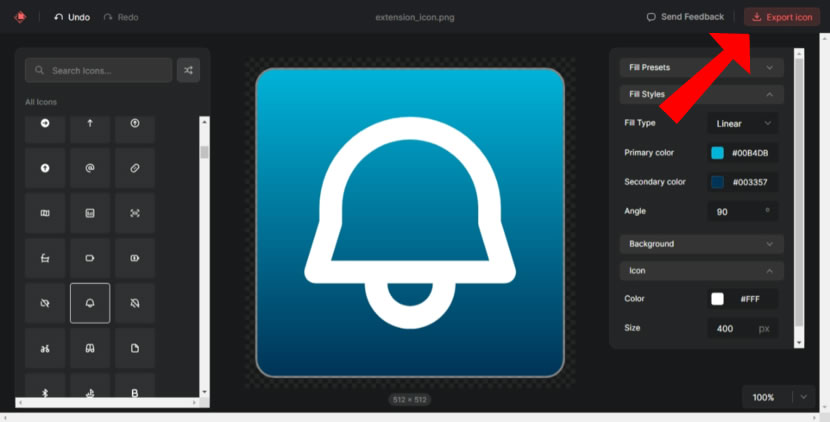Collapse the Fill Styles section
830x422 pixels.
tap(701, 94)
